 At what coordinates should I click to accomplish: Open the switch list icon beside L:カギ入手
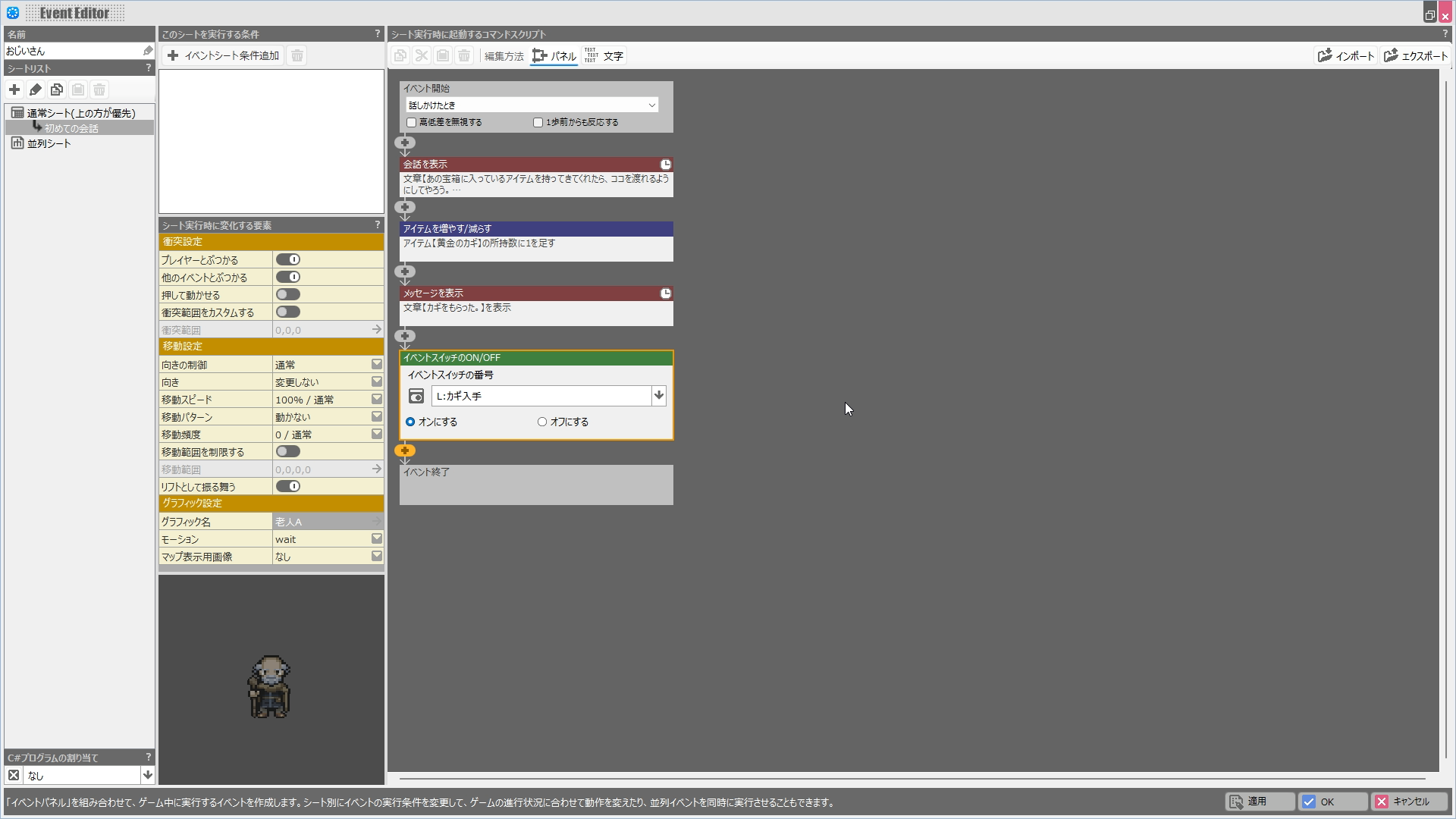(x=416, y=396)
